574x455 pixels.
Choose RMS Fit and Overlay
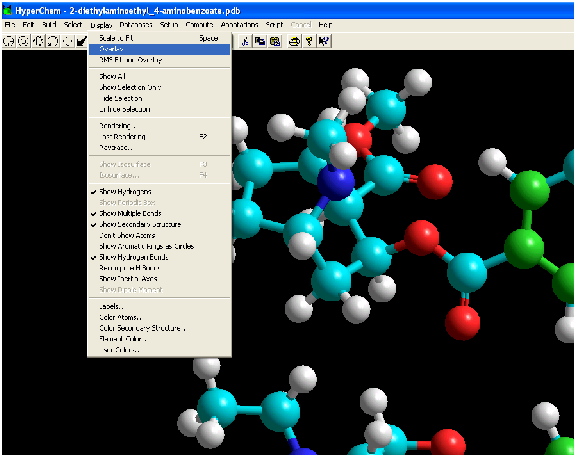[x=159, y=60]
